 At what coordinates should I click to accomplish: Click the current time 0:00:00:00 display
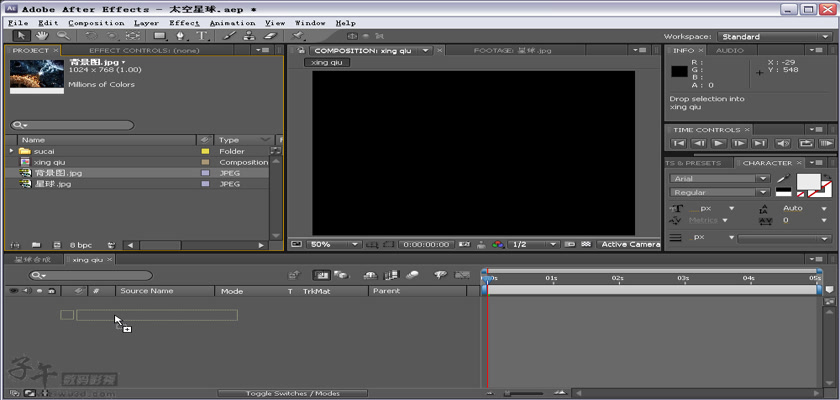[426, 244]
